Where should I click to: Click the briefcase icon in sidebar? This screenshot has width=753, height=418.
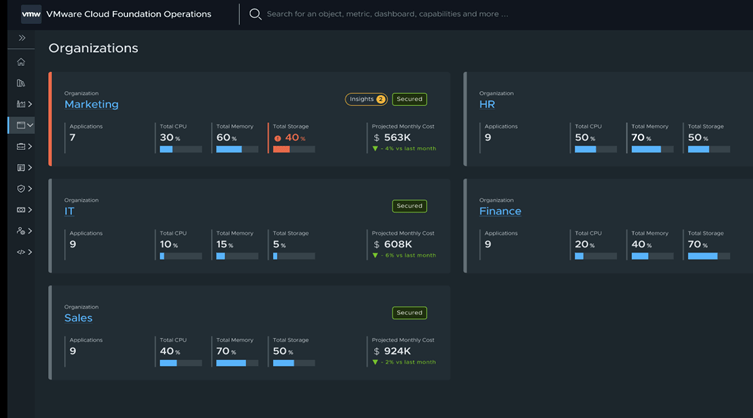[x=21, y=147]
